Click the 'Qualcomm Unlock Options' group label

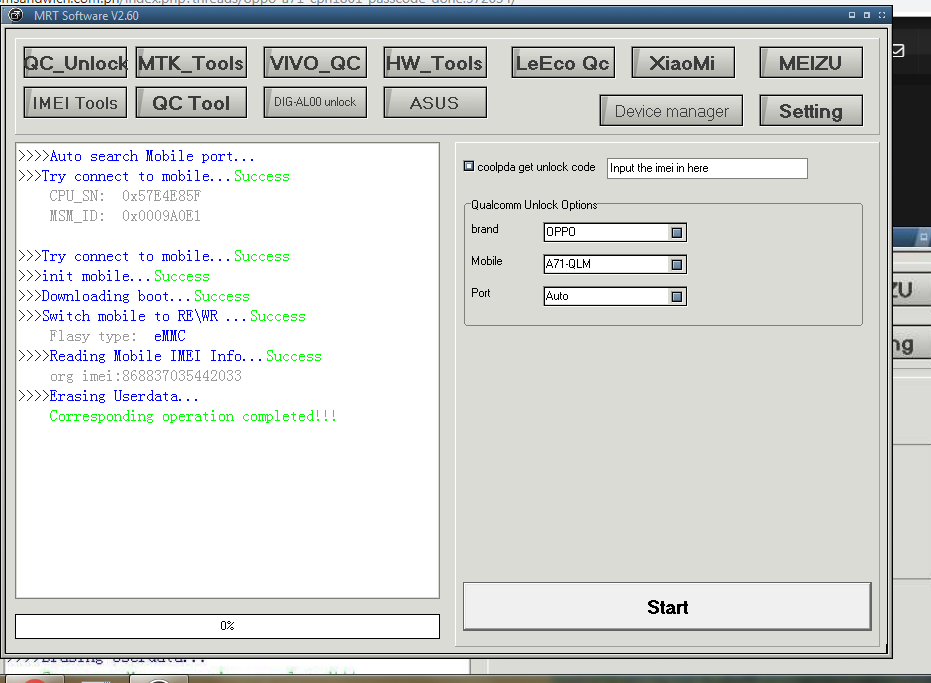tap(534, 205)
